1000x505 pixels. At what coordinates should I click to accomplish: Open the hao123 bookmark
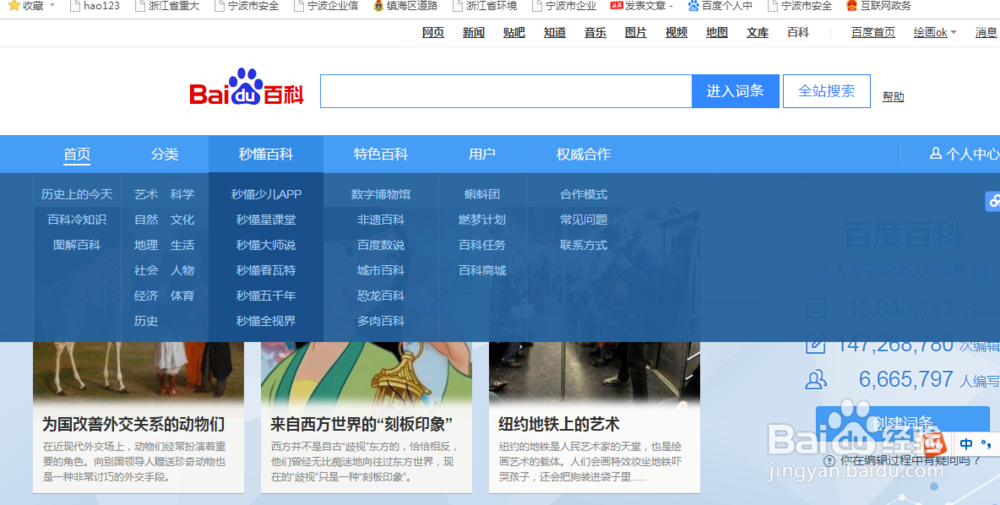[x=94, y=6]
